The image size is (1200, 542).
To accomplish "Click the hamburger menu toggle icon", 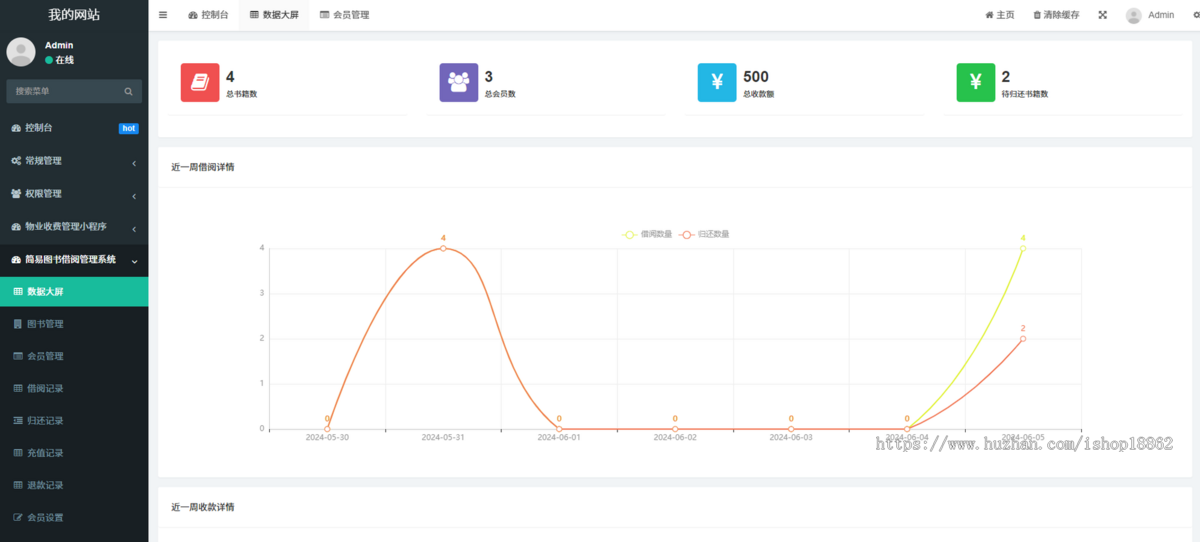I will pos(163,15).
